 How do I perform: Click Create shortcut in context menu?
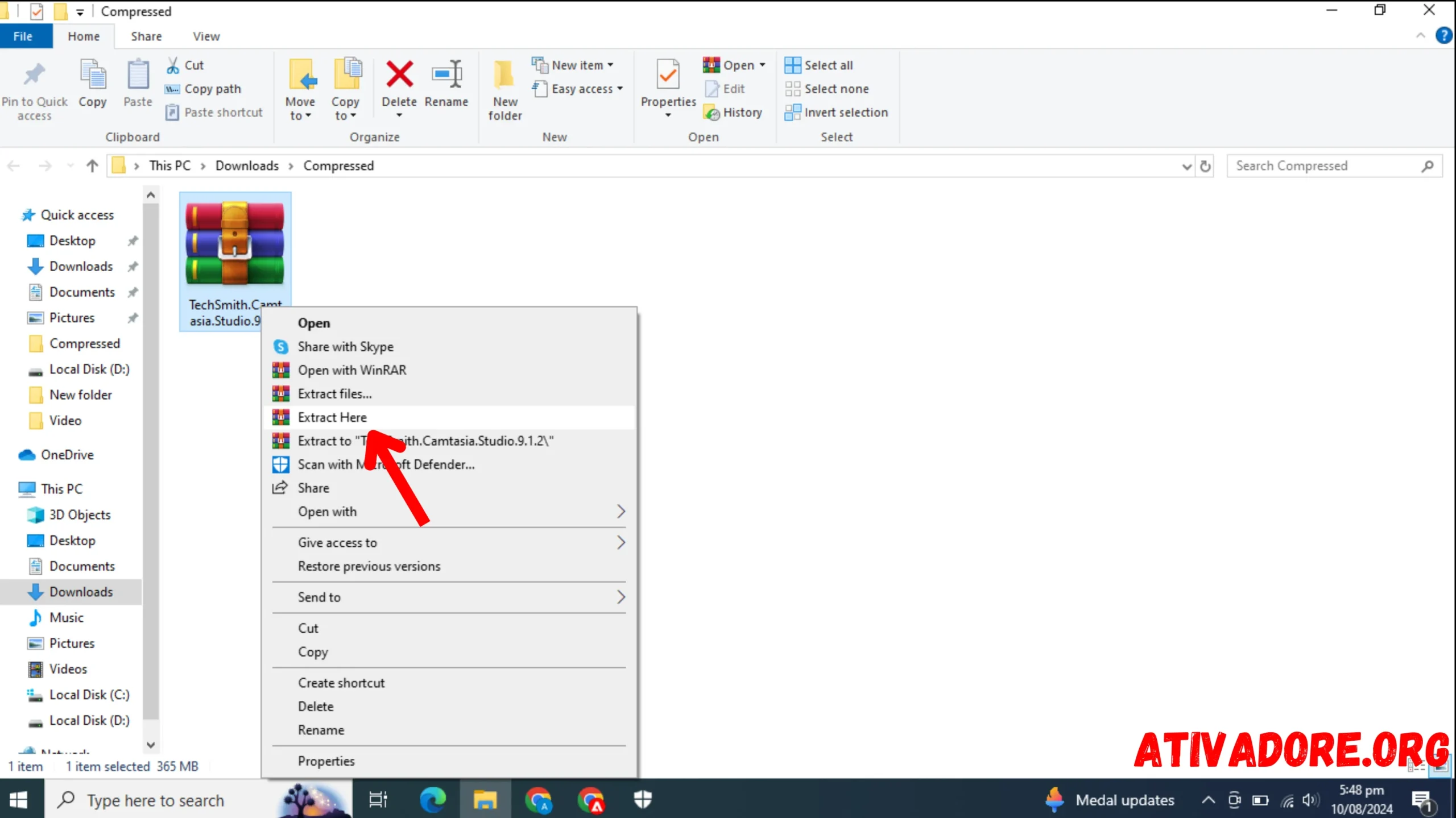click(x=449, y=683)
